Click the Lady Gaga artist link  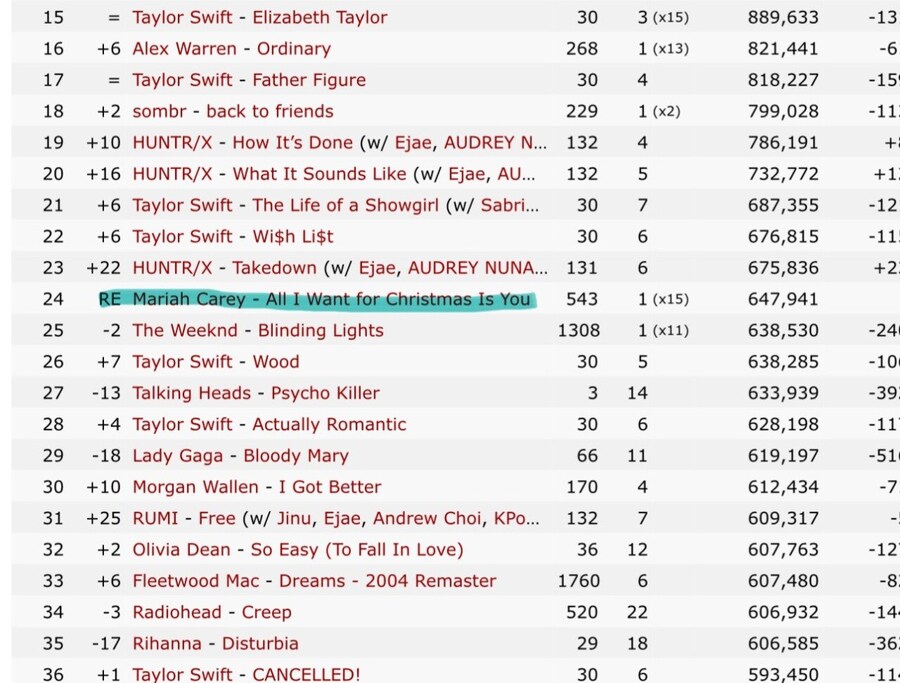(x=177, y=456)
